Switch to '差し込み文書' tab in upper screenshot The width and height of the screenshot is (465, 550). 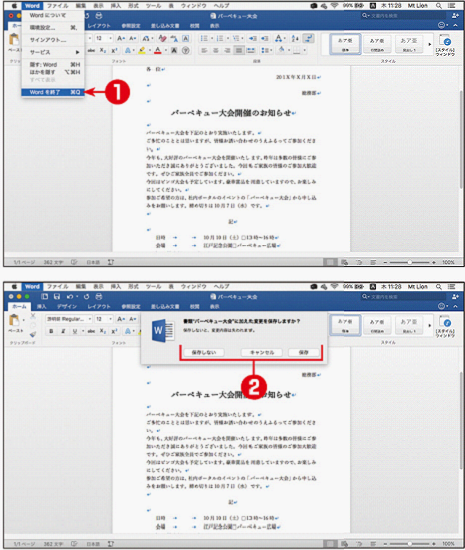point(165,26)
